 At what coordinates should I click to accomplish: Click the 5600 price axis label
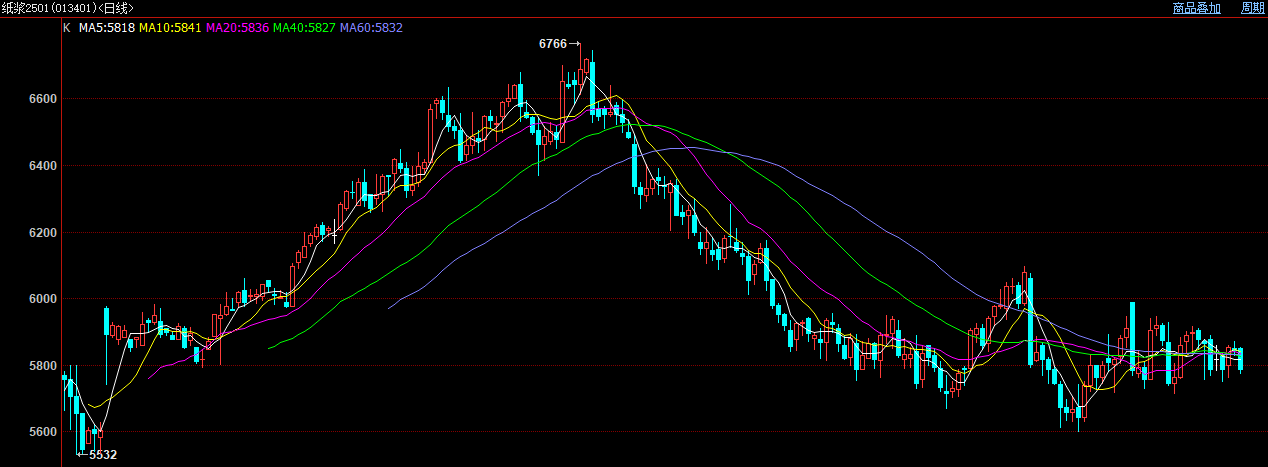[41, 432]
